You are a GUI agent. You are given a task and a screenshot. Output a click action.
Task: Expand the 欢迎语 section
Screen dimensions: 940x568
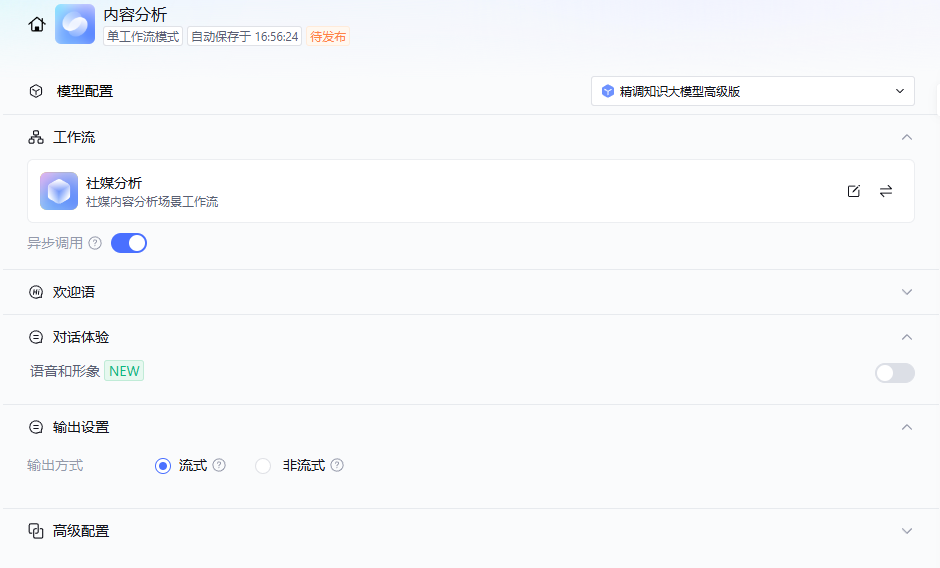pos(906,292)
